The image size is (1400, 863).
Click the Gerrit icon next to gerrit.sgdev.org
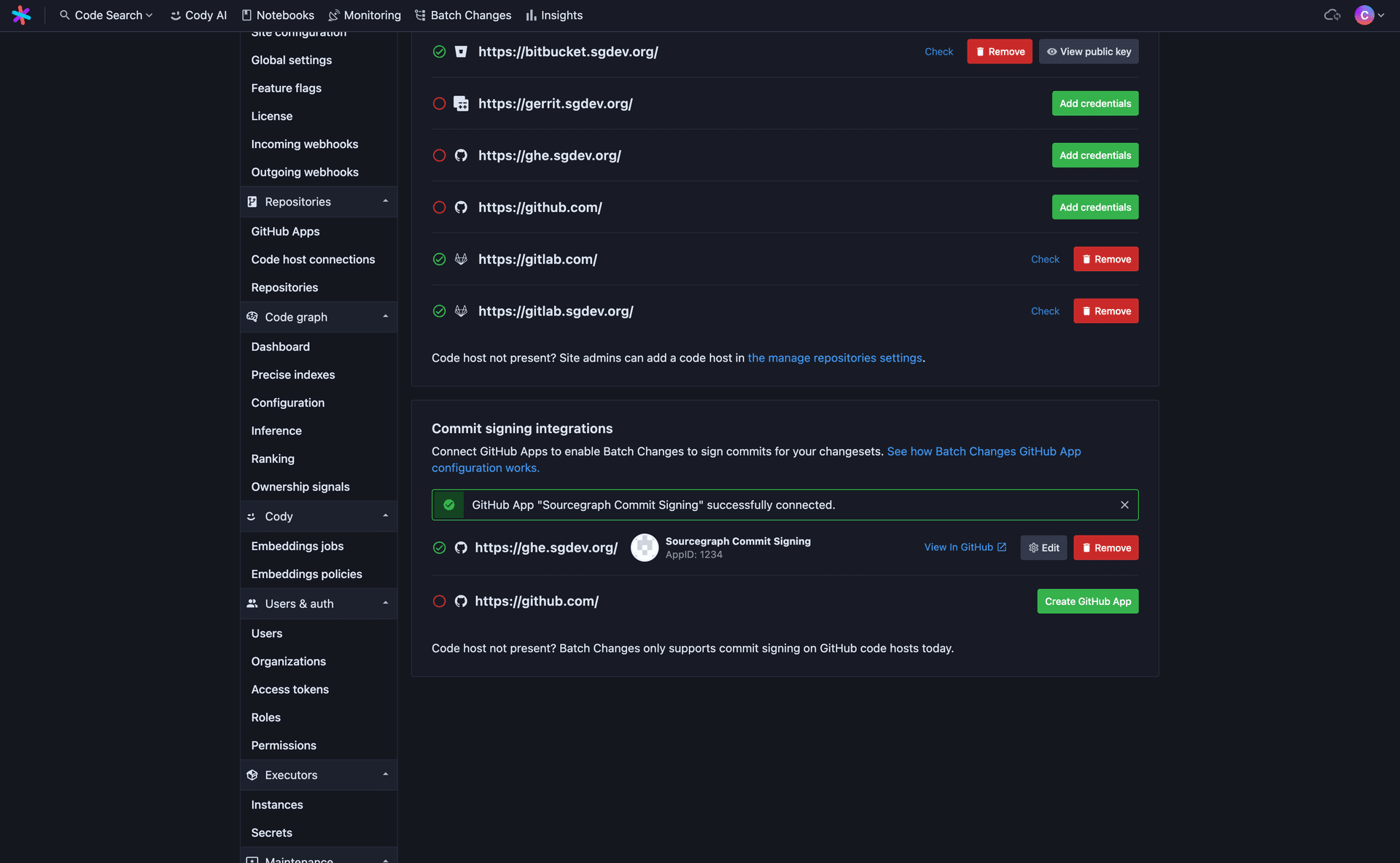pyautogui.click(x=461, y=104)
